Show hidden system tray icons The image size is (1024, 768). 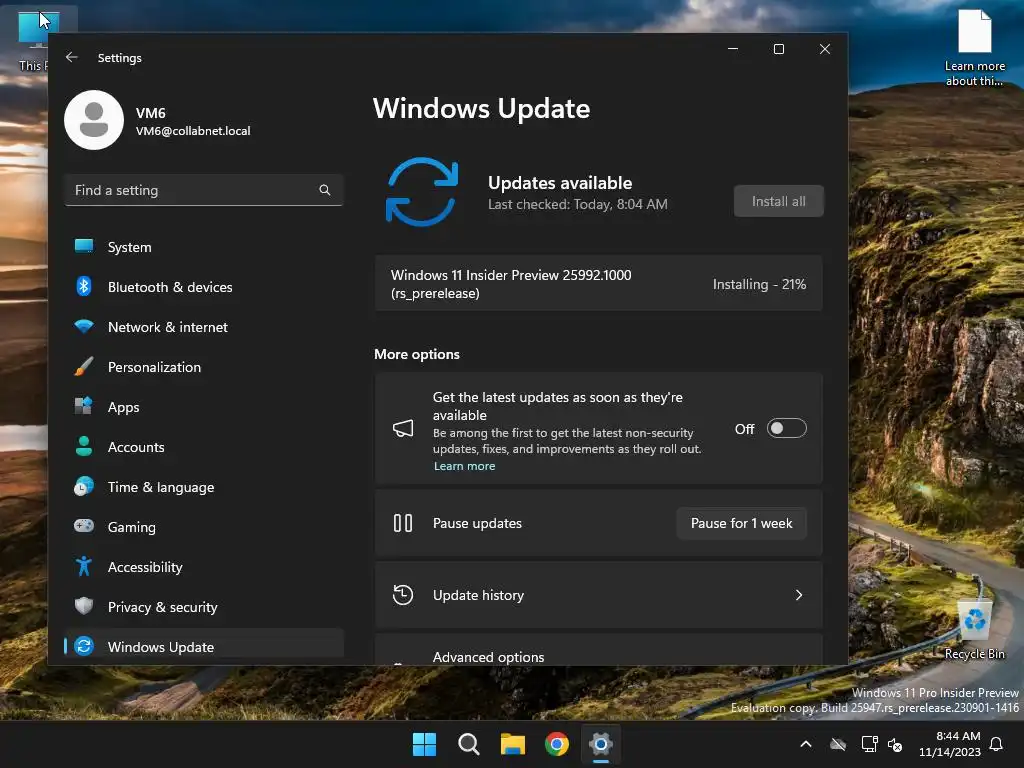click(x=806, y=744)
